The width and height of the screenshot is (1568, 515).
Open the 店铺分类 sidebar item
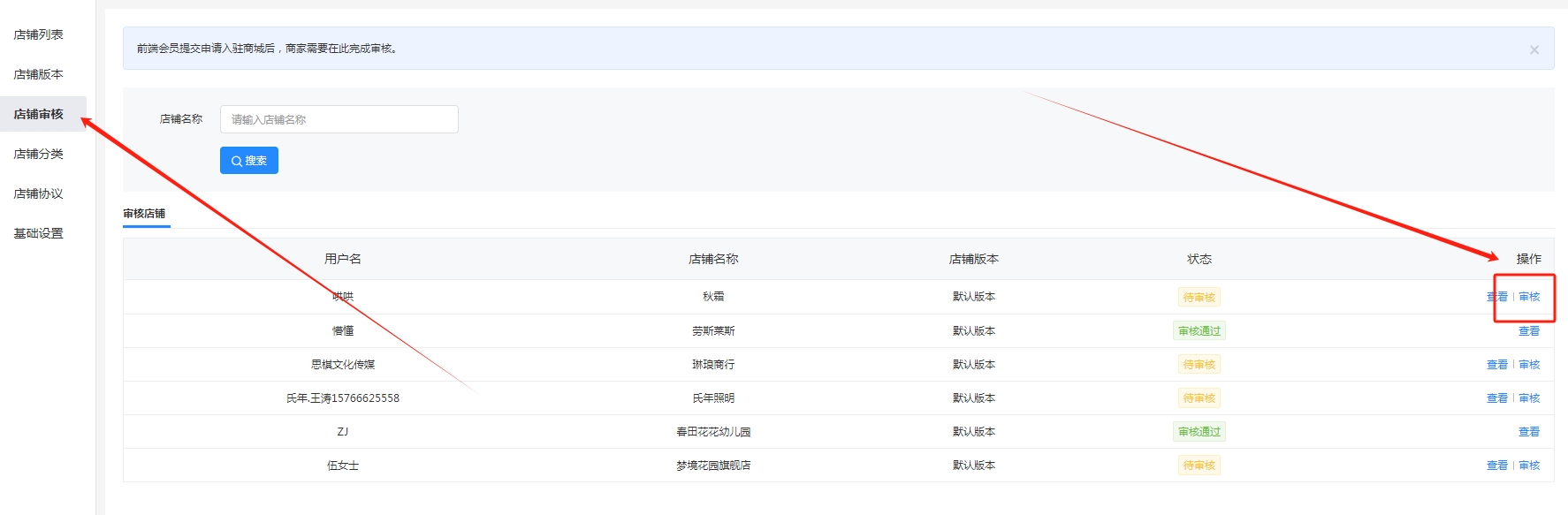tap(39, 154)
